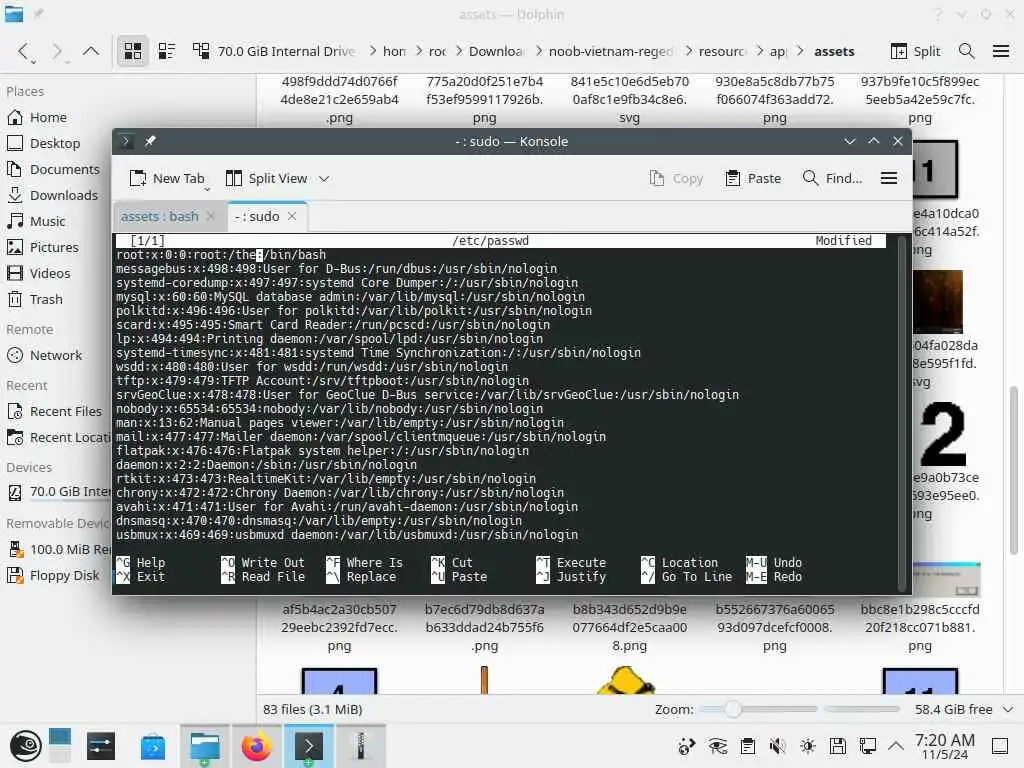
Task: Open Dolphin hamburger menu
Action: [x=1000, y=51]
